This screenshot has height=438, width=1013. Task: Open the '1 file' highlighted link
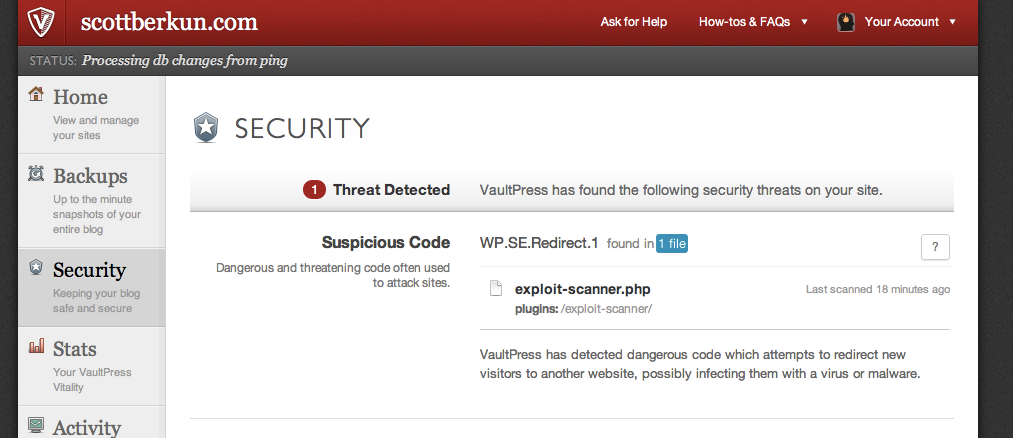click(x=672, y=243)
